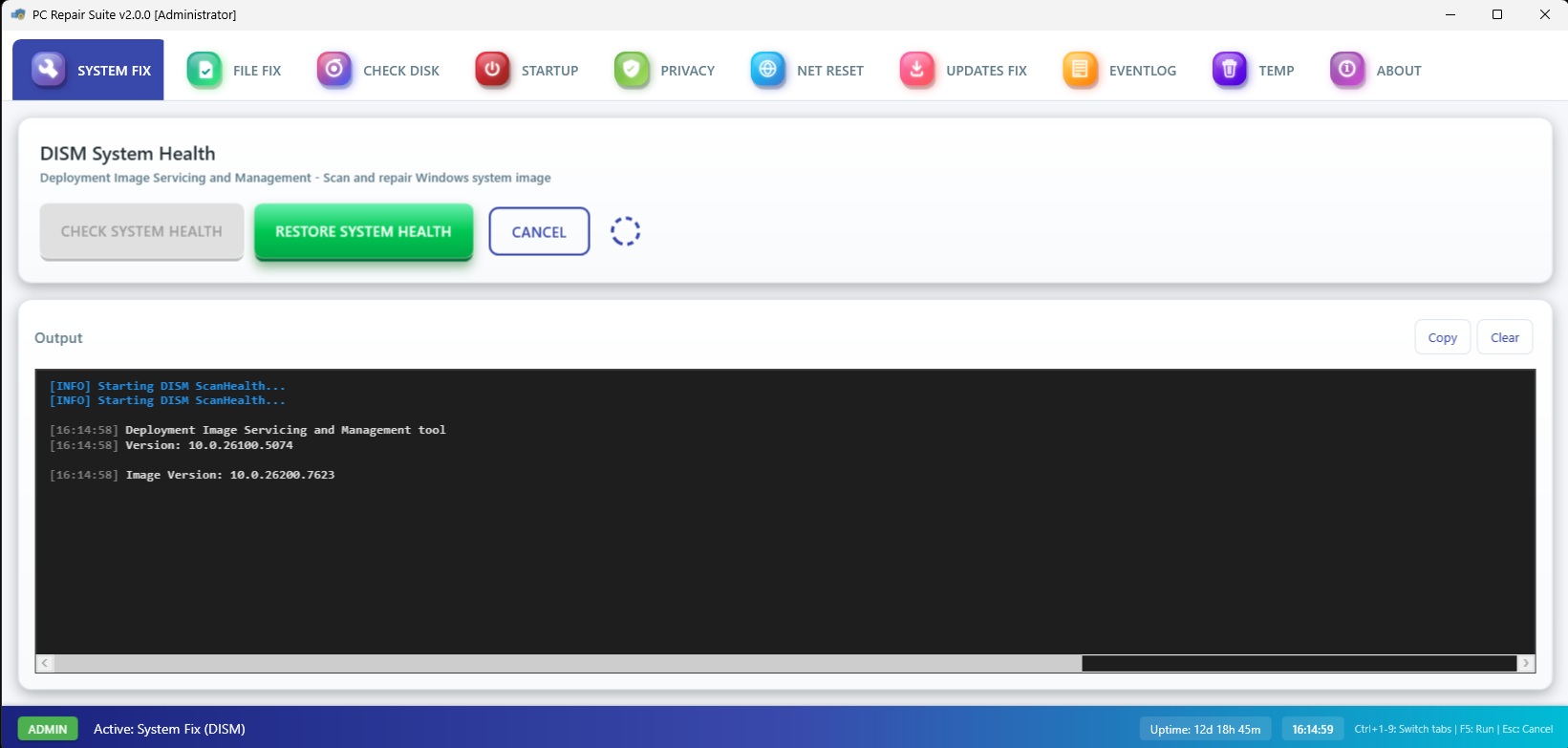This screenshot has height=748, width=1568.
Task: Click the 16:14:59 clock in status bar
Action: pos(1313,729)
